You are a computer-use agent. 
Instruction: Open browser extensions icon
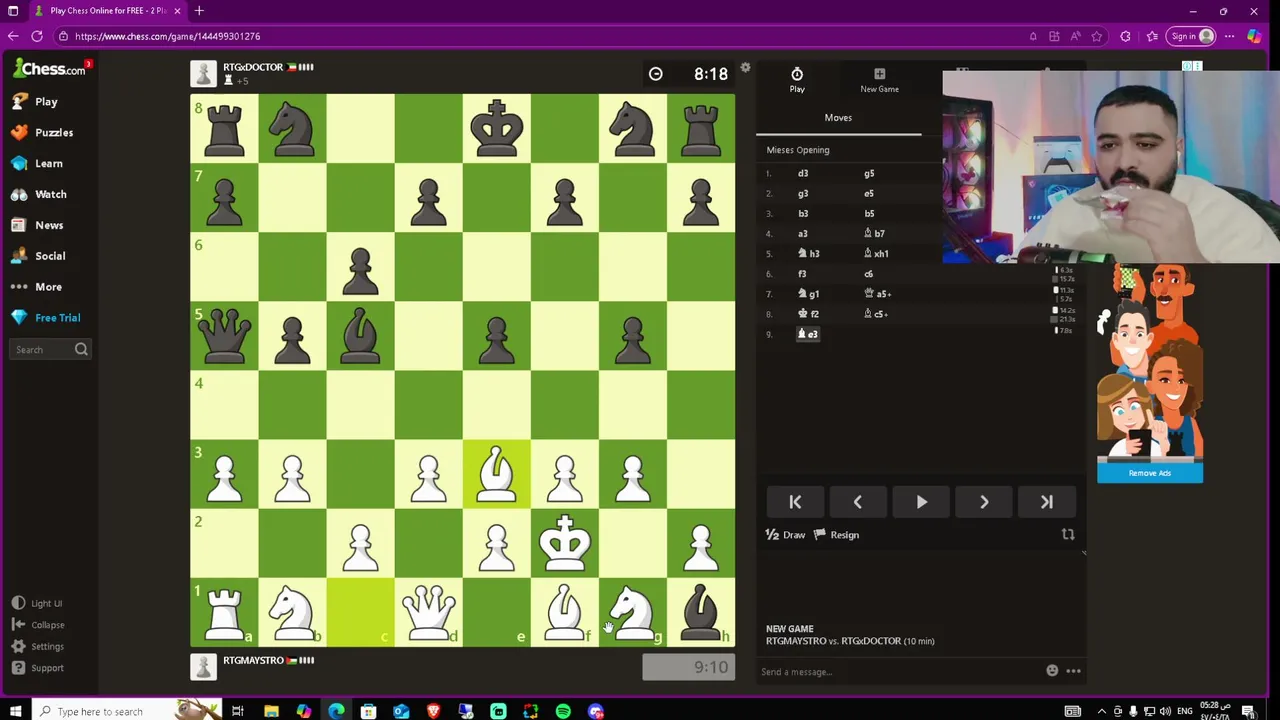tap(1125, 36)
